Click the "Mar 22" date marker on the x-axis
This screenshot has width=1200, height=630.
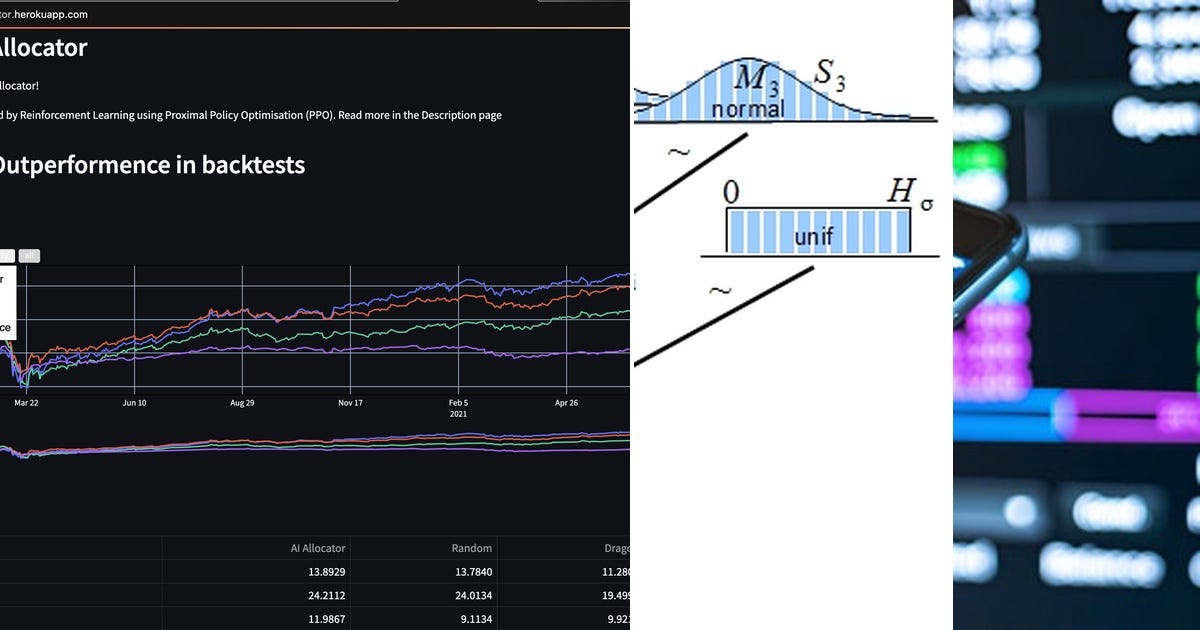coord(25,403)
